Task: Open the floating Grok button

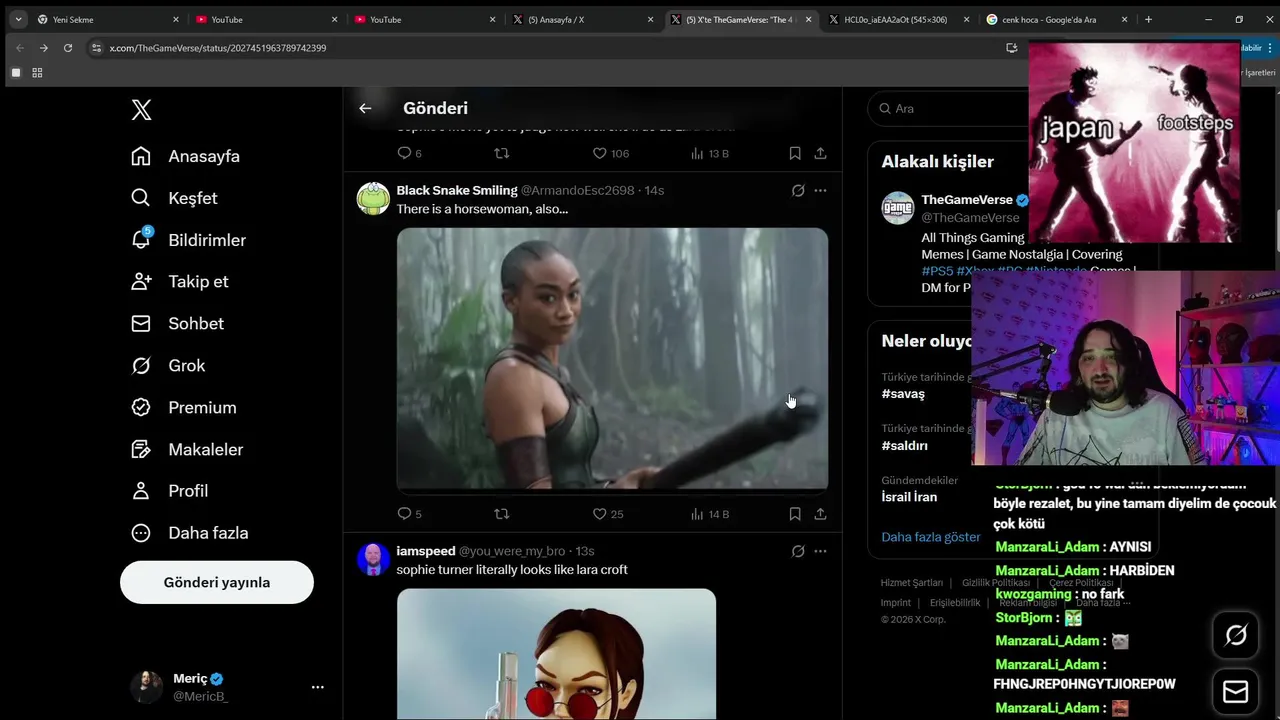Action: 1236,635
